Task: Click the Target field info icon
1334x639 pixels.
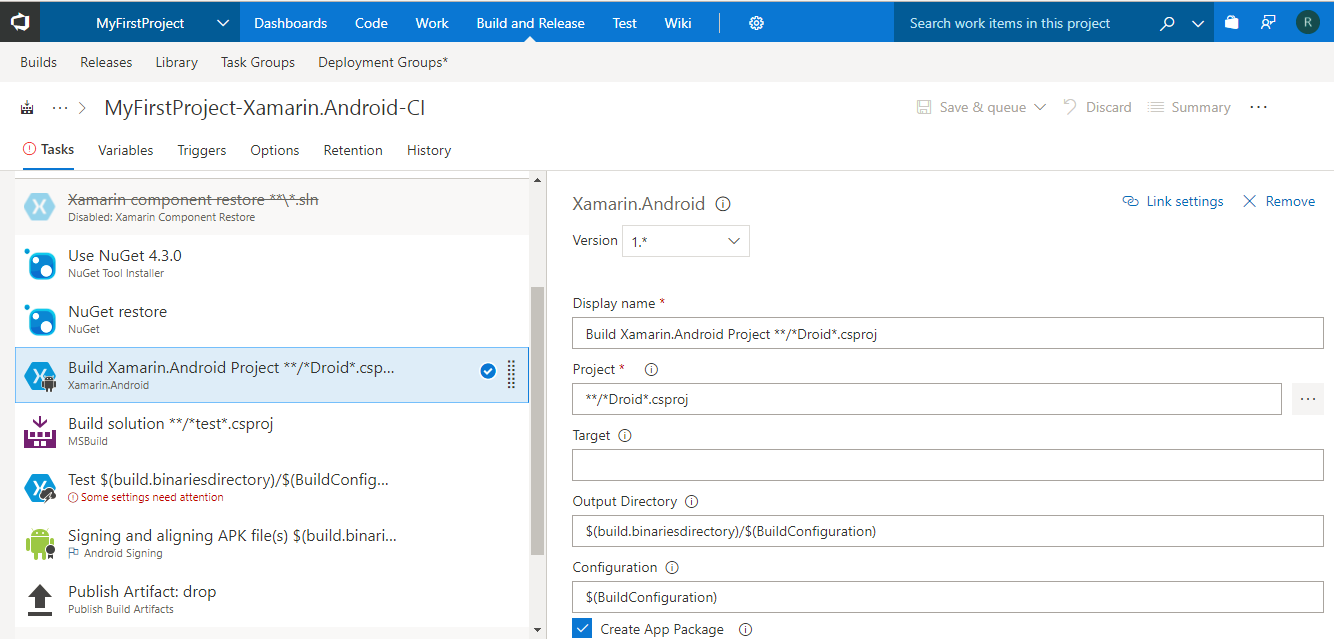Action: click(625, 436)
